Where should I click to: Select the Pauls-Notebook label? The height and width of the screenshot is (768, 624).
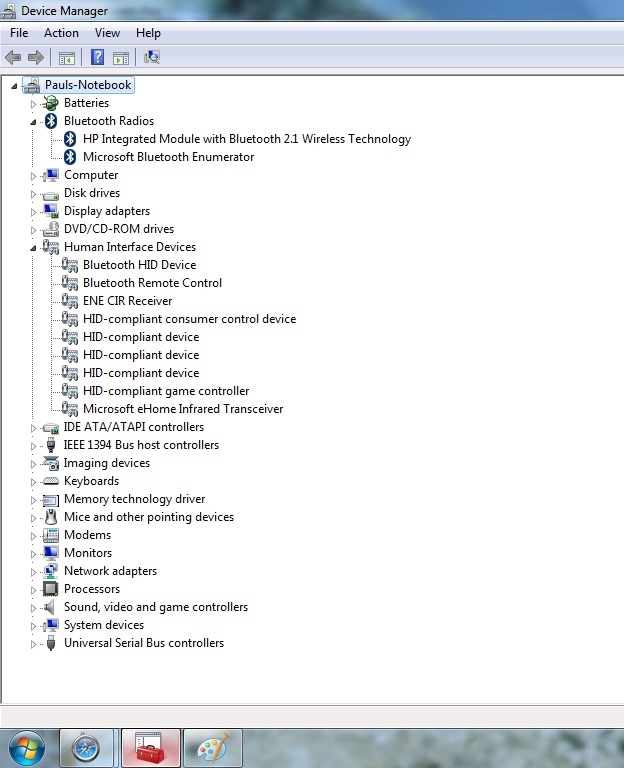coord(88,85)
